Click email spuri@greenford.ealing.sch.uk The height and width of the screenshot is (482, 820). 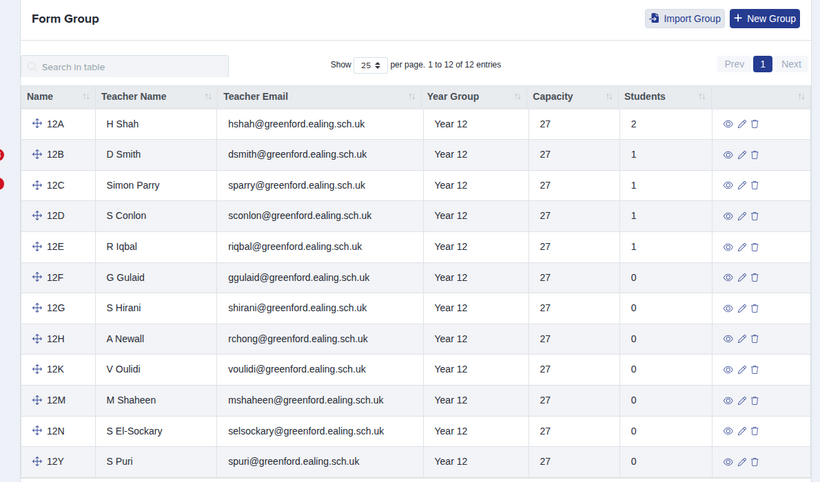pyautogui.click(x=293, y=461)
